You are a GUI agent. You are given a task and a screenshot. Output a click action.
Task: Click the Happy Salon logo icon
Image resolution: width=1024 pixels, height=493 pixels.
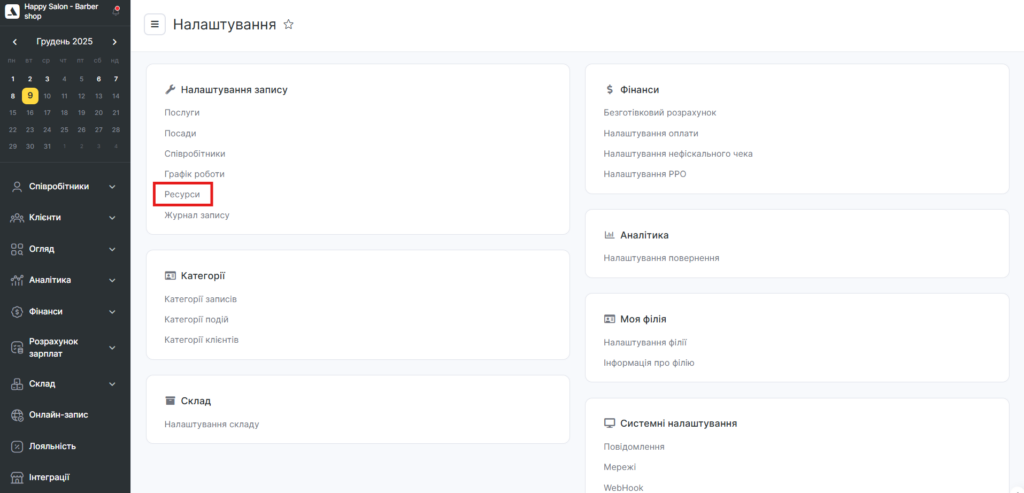click(13, 11)
